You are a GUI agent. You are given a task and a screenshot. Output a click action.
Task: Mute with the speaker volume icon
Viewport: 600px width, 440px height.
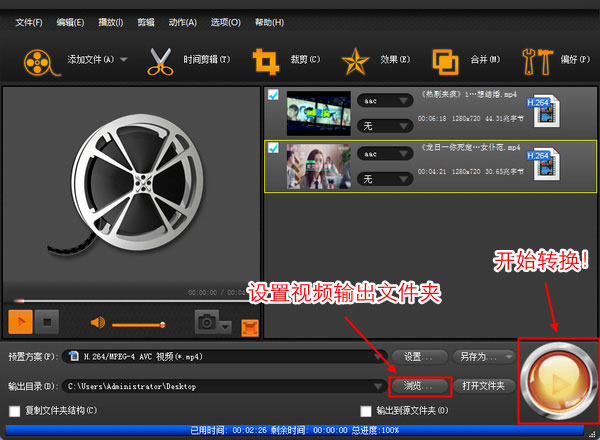pos(98,323)
